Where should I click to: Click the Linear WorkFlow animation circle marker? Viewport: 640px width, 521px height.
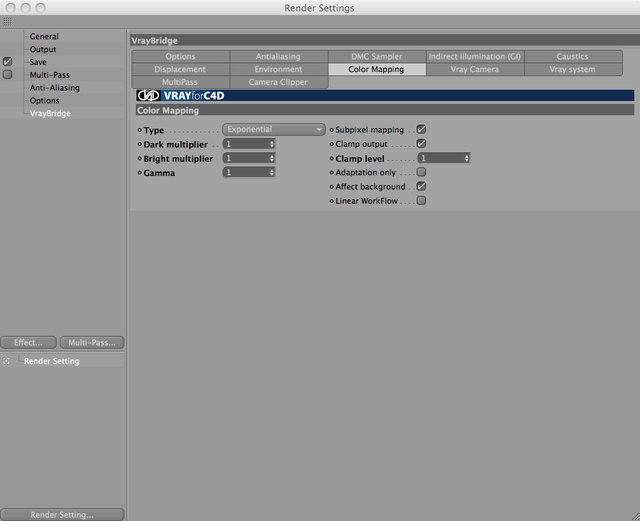point(332,201)
